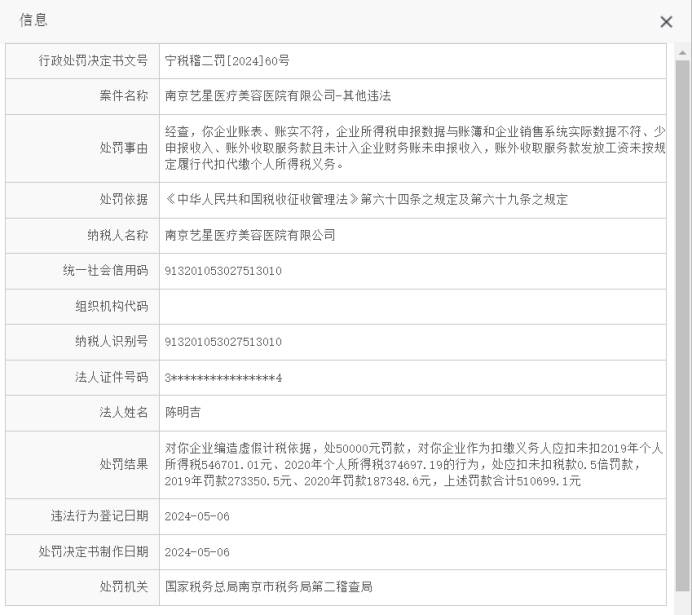
Task: Click the 处罚依据 law citation text
Action: [x=366, y=199]
